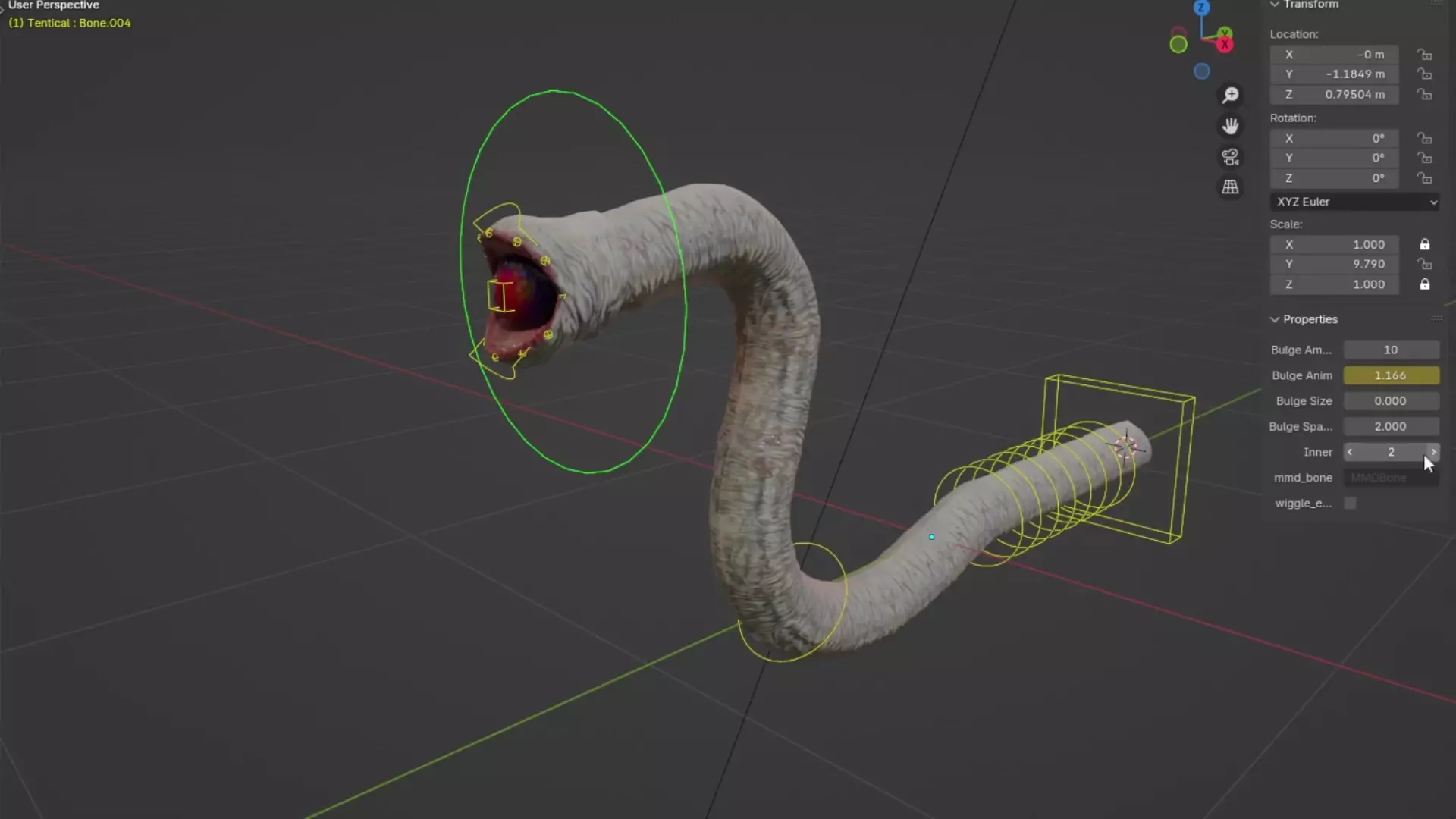Click the Bulge Size value field
Image resolution: width=1456 pixels, height=819 pixels.
(1391, 401)
